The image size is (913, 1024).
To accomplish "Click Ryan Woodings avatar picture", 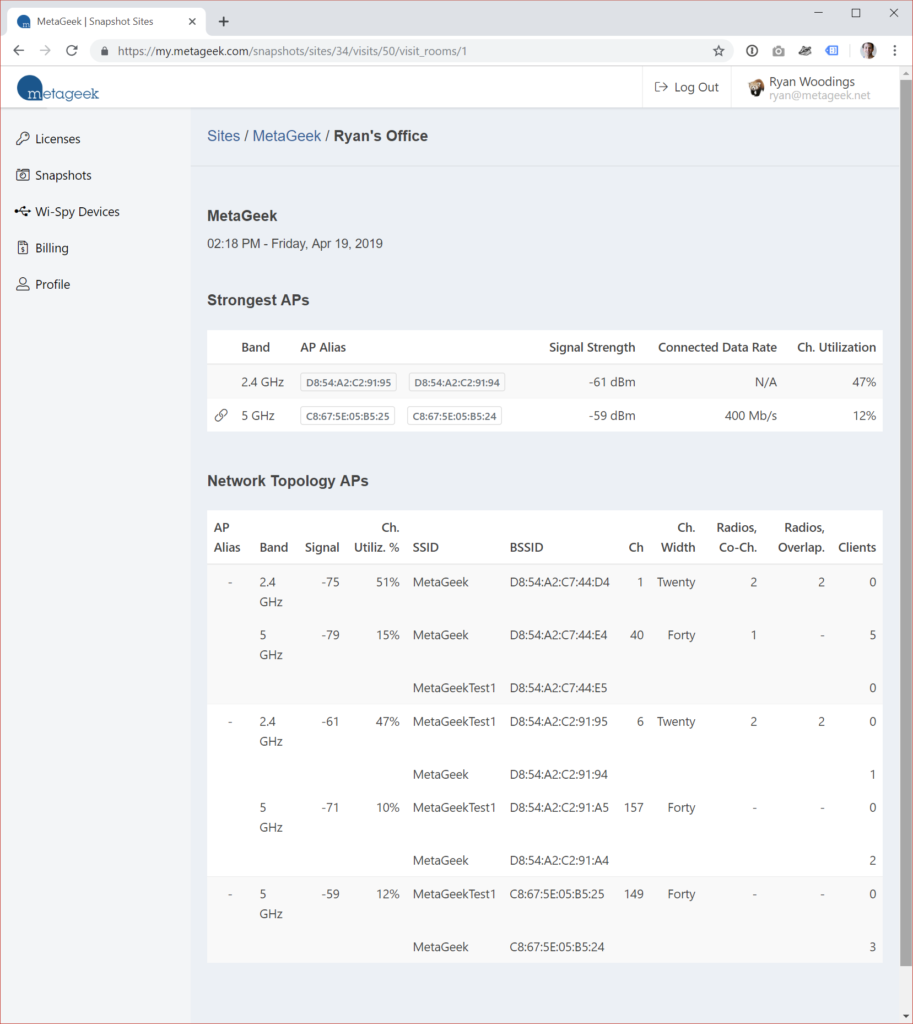I will coord(756,88).
